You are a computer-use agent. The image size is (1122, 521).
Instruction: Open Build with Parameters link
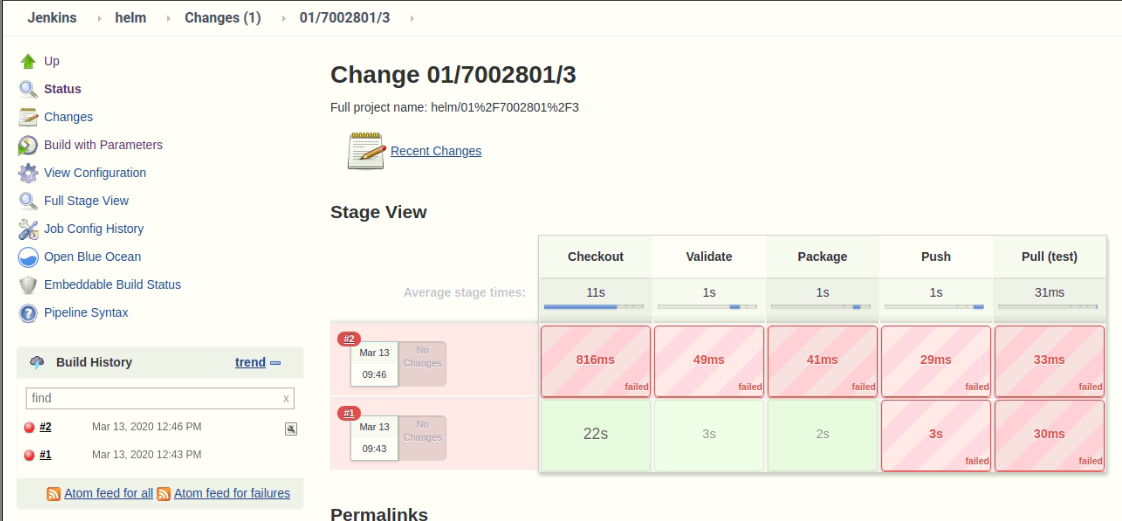(103, 145)
